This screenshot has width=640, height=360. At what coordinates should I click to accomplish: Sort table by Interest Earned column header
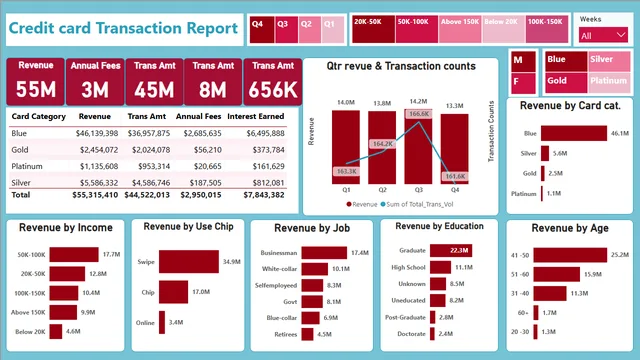tap(256, 116)
